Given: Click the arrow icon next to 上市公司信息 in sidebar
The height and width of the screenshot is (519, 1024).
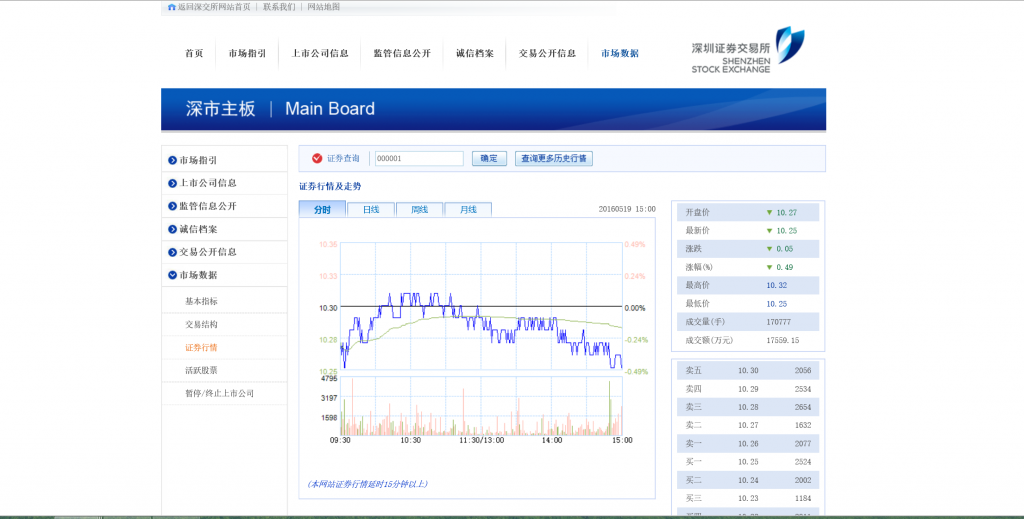Looking at the screenshot, I should point(172,183).
